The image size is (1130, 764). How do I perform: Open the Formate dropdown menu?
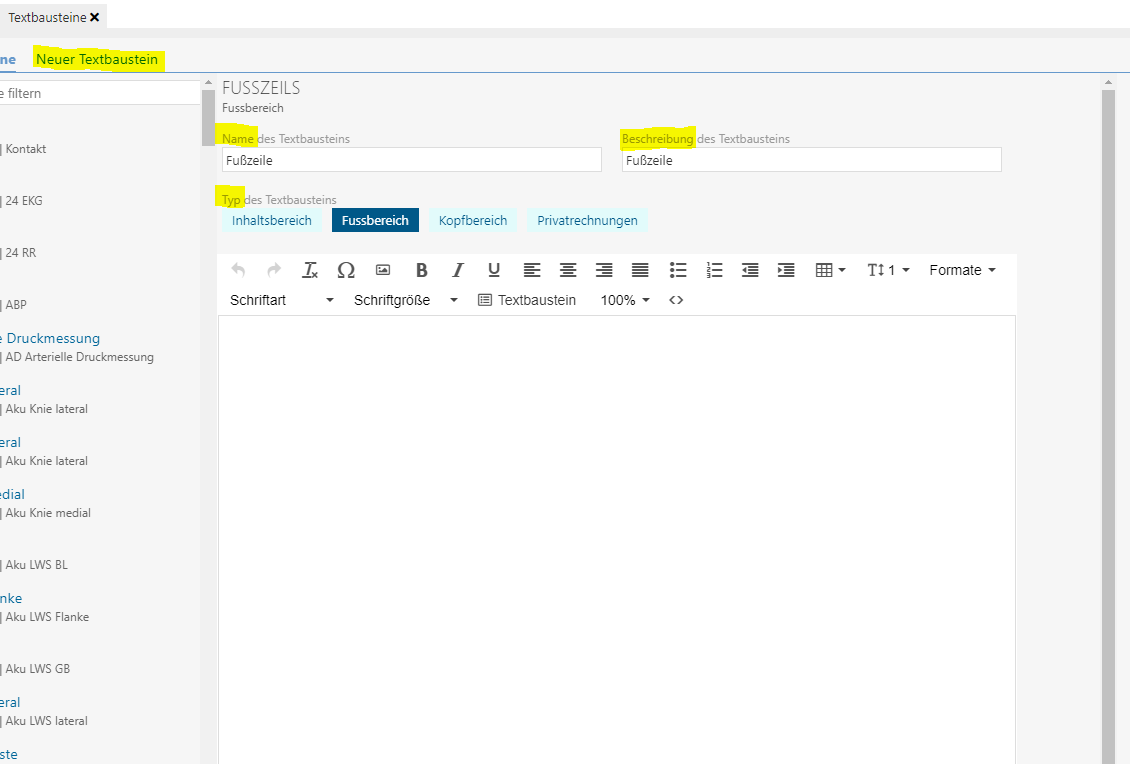pos(962,270)
